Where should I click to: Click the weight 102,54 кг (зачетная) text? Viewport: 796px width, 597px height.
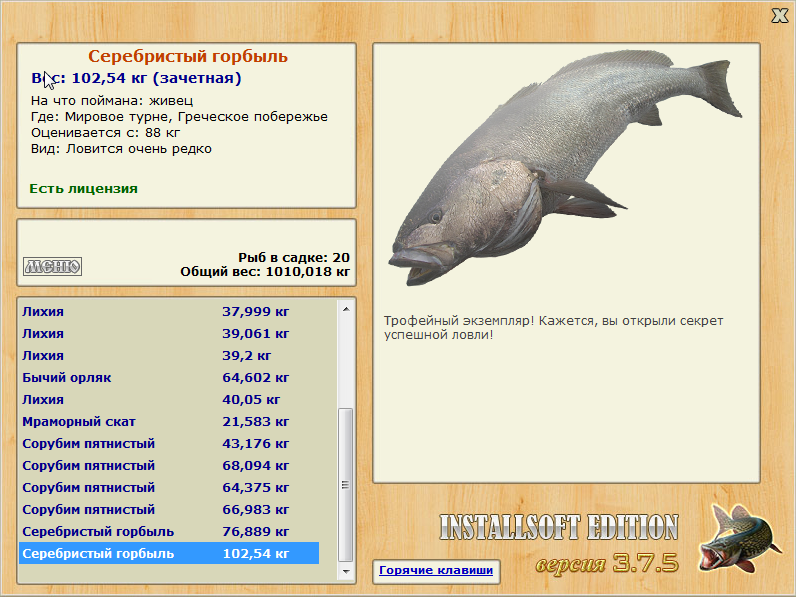tap(136, 78)
